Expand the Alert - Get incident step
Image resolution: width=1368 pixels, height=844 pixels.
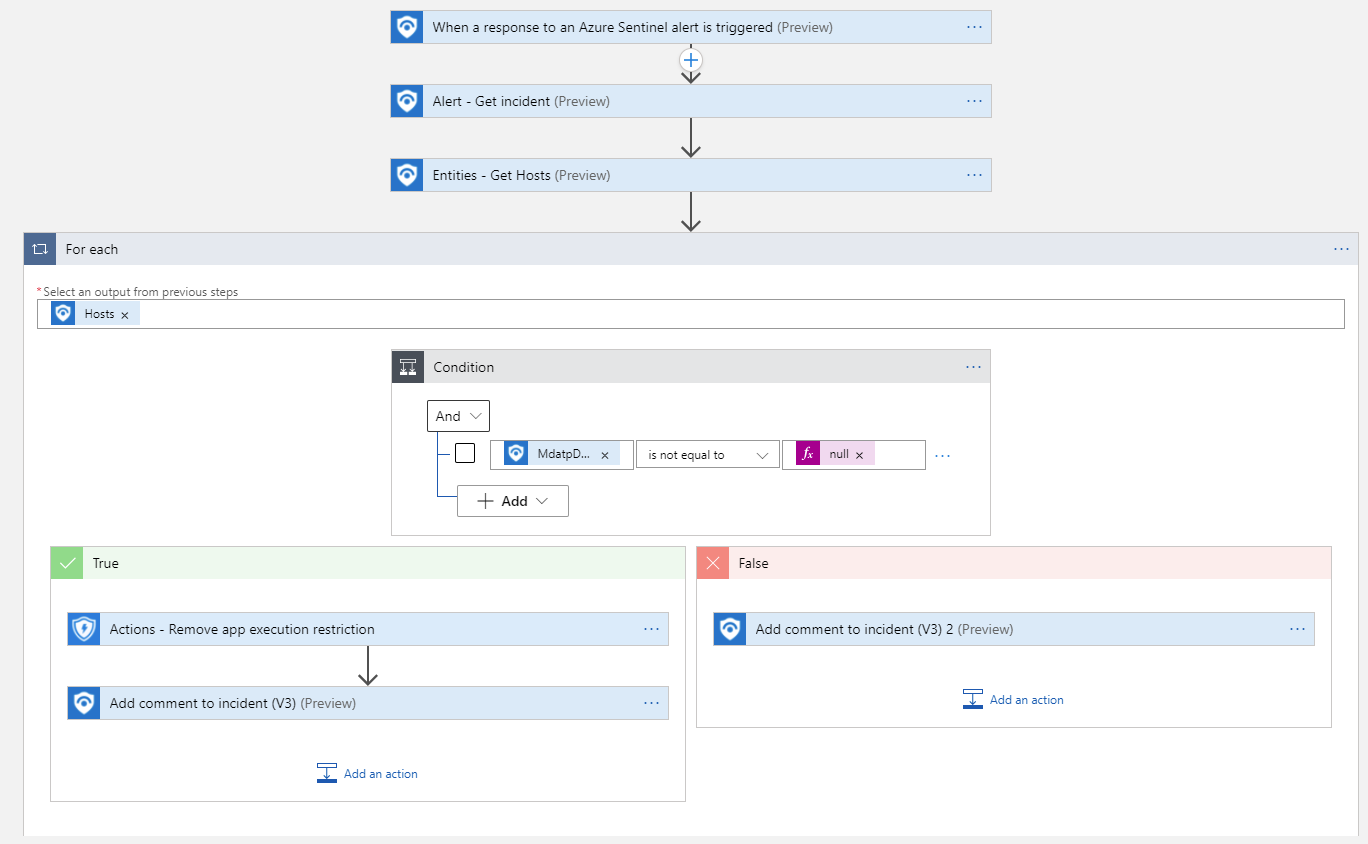(691, 101)
